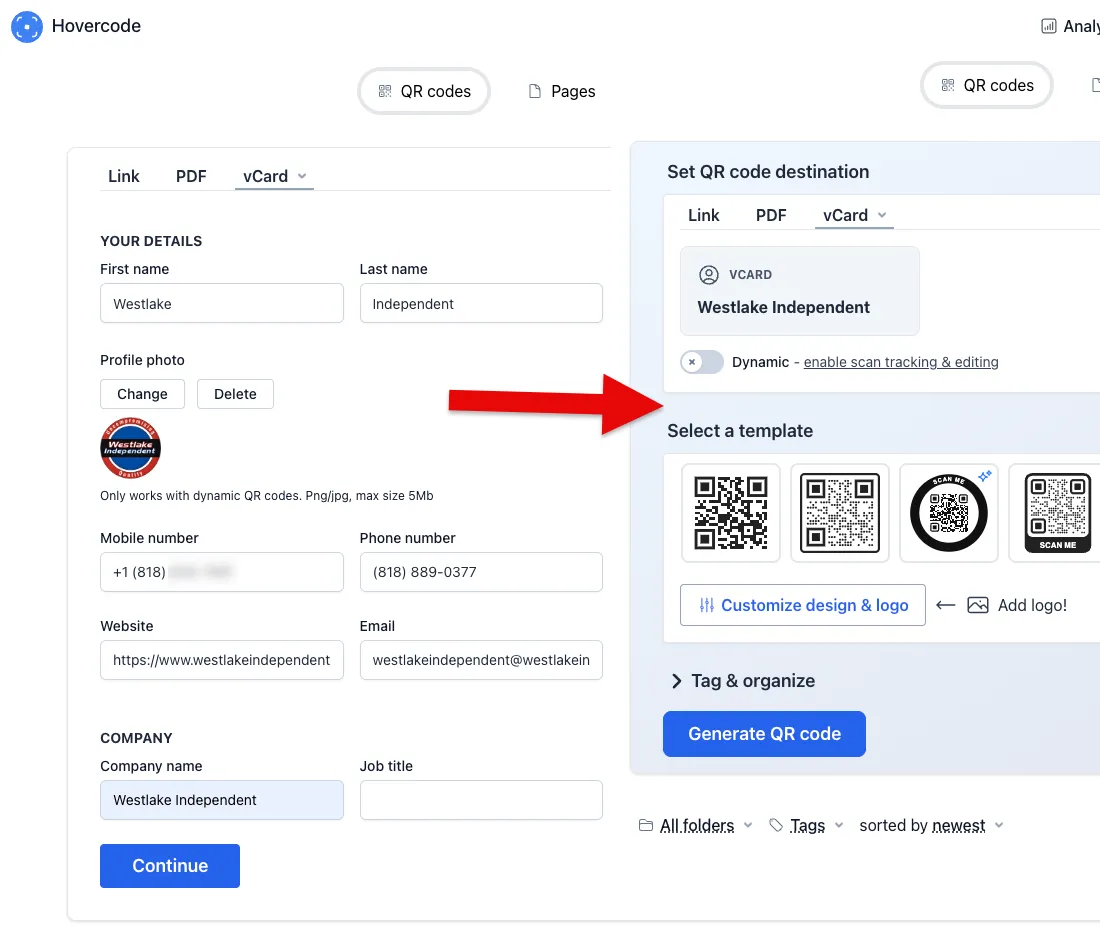The height and width of the screenshot is (926, 1100).
Task: Open QR codes in right navigation
Action: click(986, 85)
